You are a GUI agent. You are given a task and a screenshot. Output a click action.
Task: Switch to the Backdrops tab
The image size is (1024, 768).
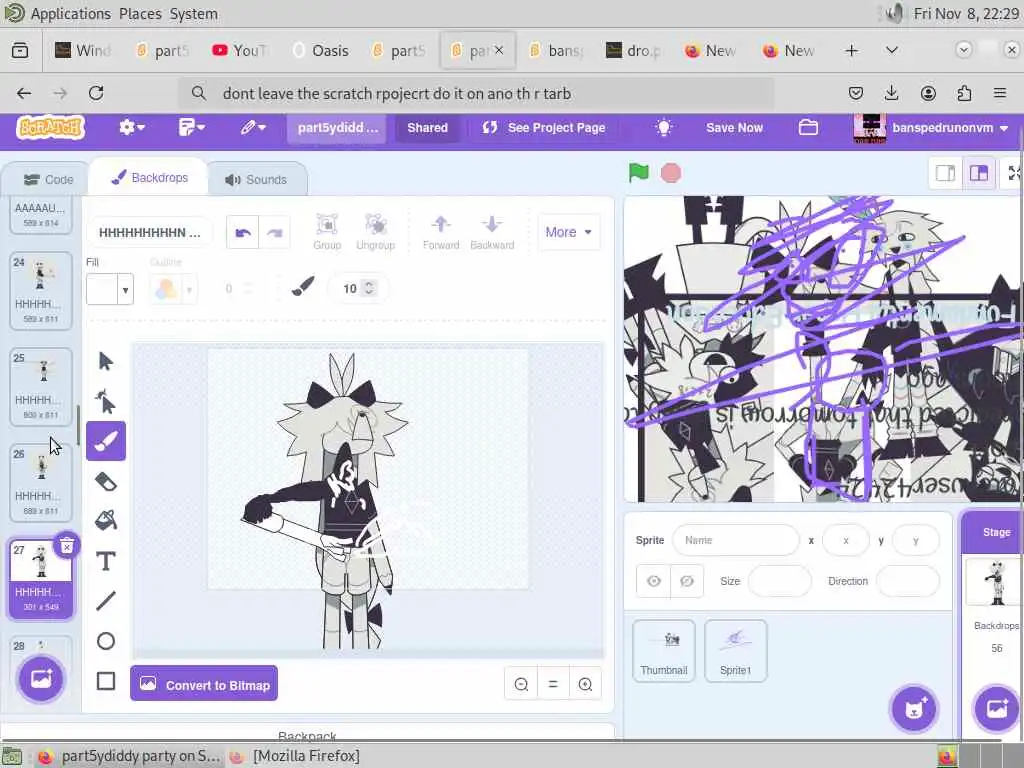tap(149, 178)
